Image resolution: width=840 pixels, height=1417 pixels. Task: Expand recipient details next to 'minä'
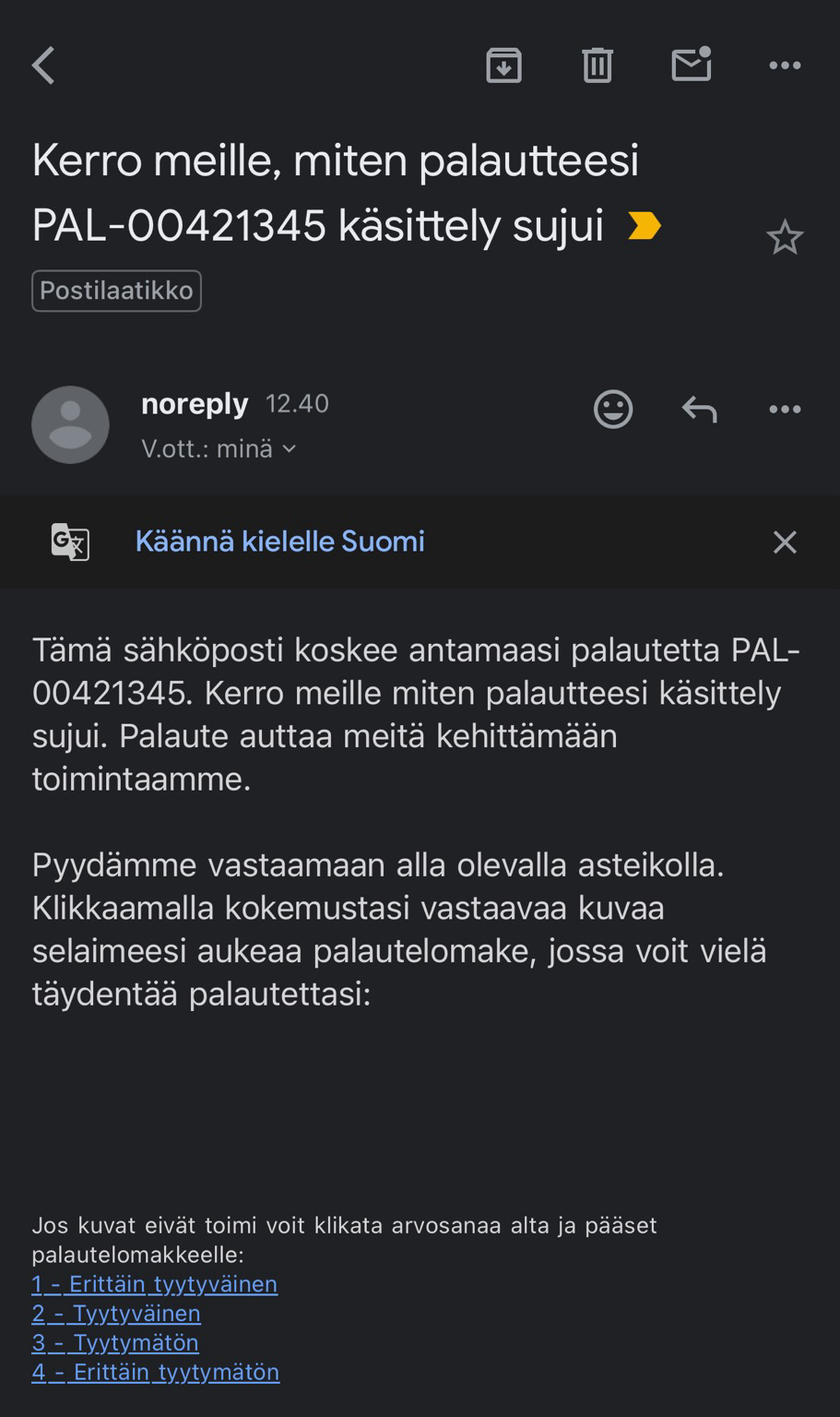289,449
